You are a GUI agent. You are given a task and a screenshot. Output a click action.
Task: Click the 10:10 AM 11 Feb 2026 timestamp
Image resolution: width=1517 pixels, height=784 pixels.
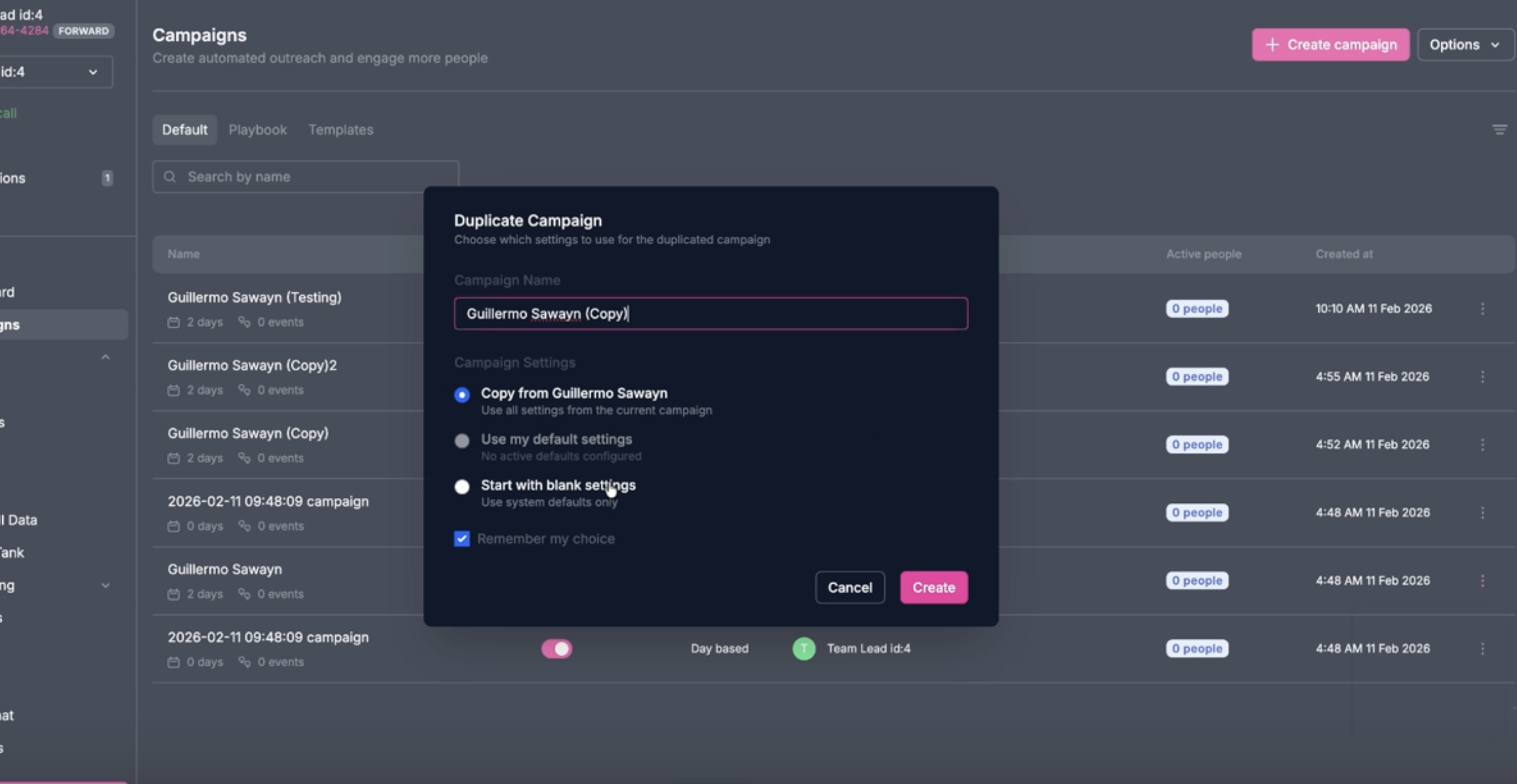[1373, 309]
